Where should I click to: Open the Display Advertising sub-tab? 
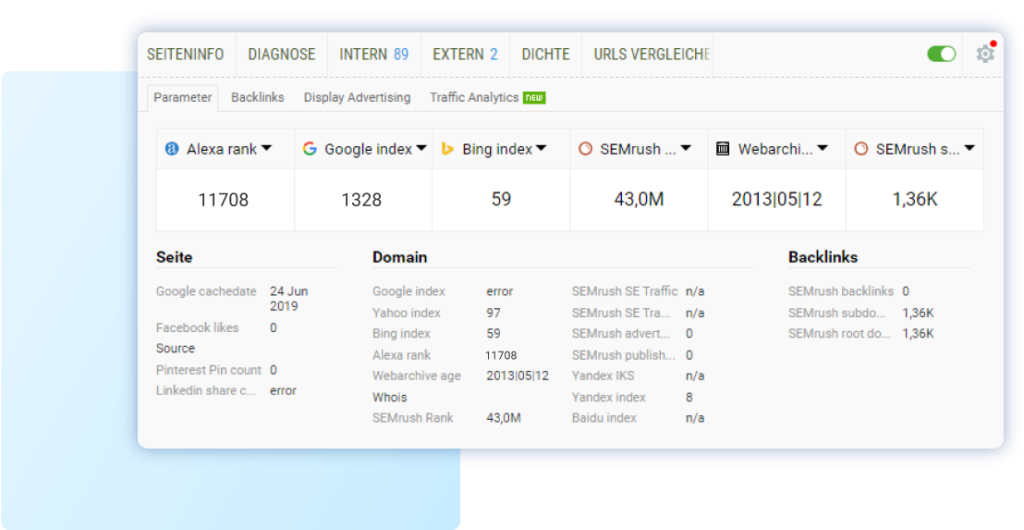point(357,98)
